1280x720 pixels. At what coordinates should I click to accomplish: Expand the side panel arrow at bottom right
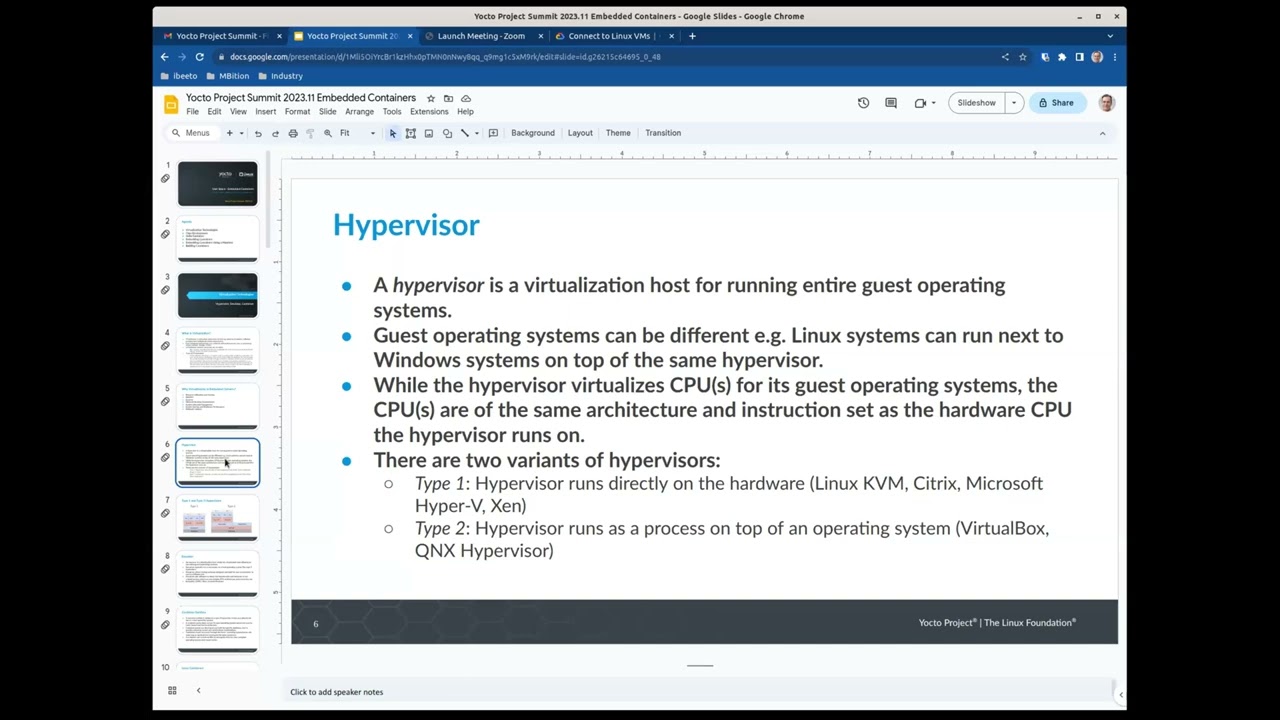tap(1120, 694)
